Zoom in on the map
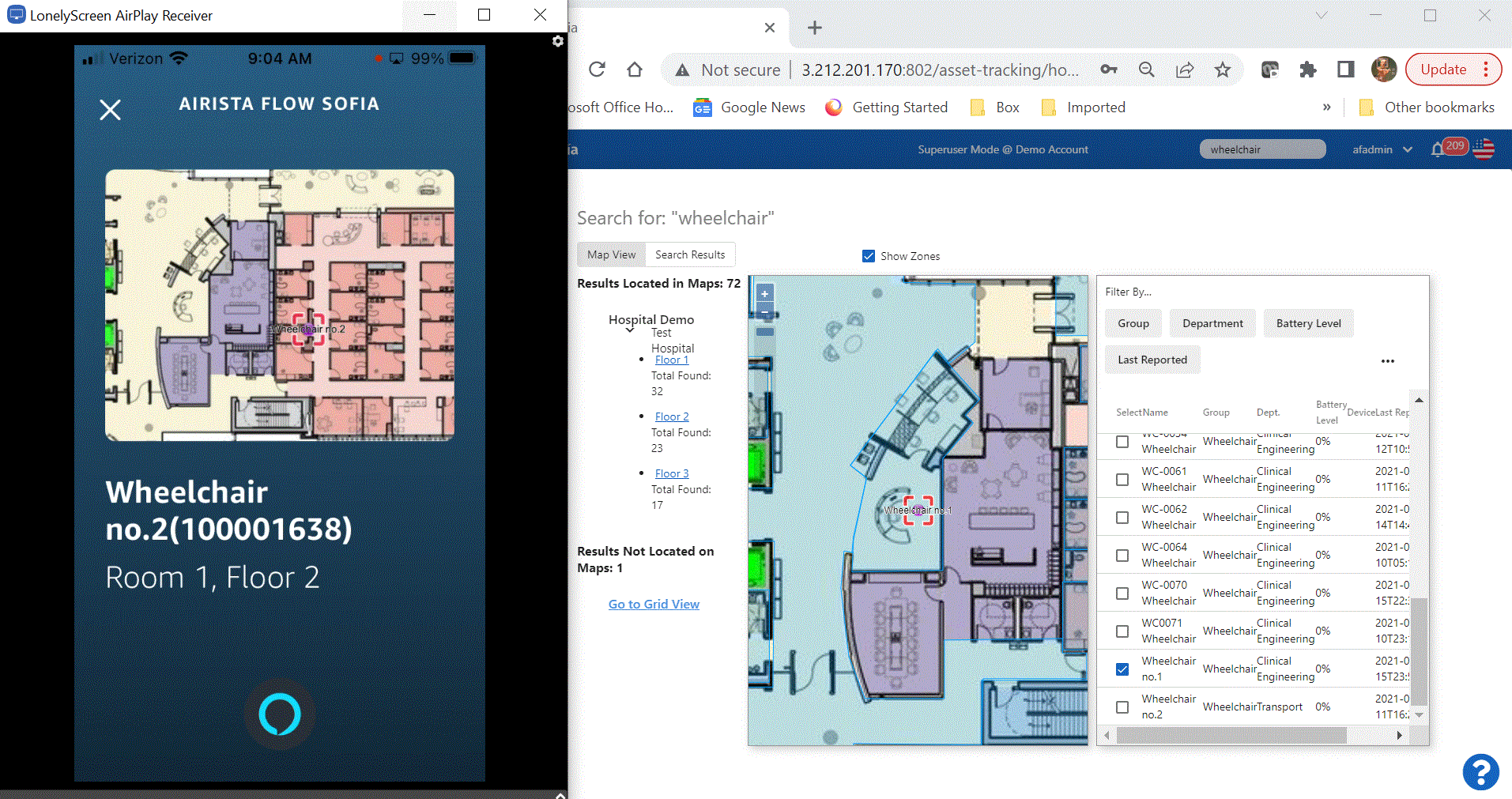This screenshot has height=799, width=1512. click(764, 293)
